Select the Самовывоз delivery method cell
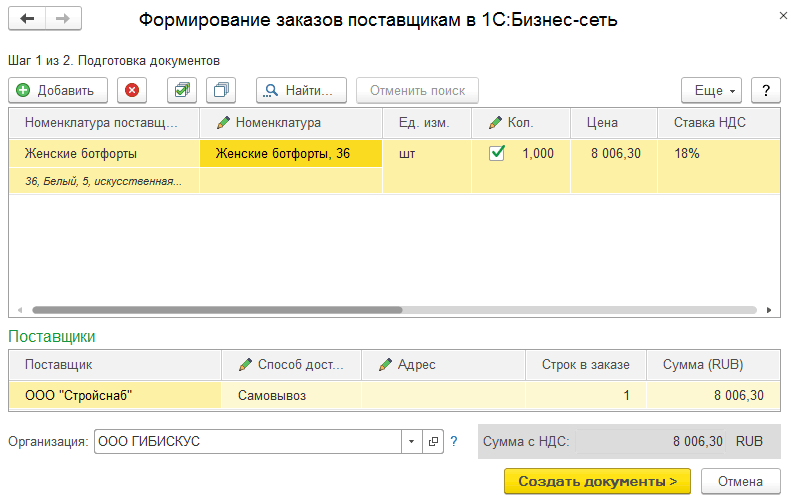 pyautogui.click(x=291, y=395)
